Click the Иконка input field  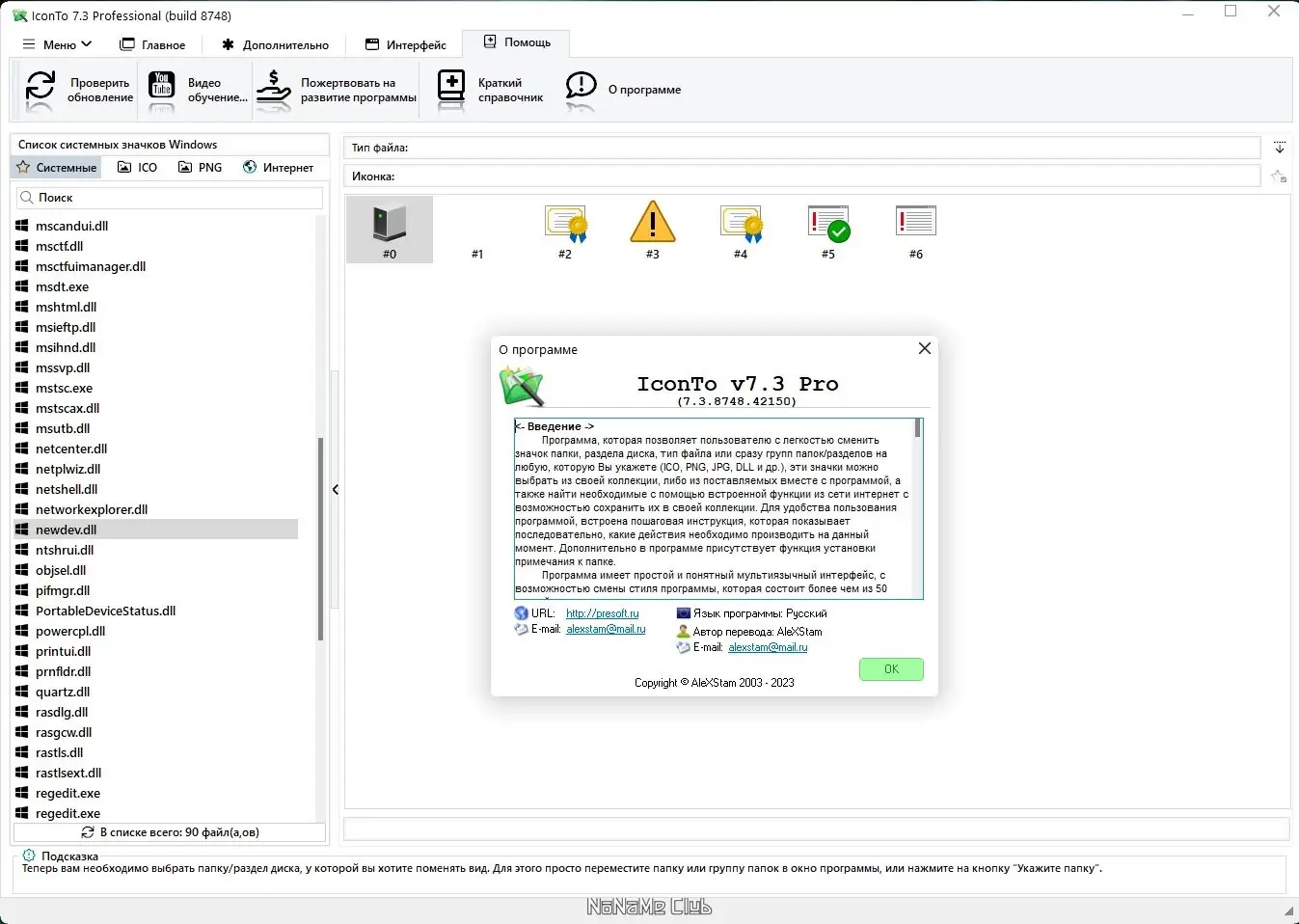(x=802, y=177)
